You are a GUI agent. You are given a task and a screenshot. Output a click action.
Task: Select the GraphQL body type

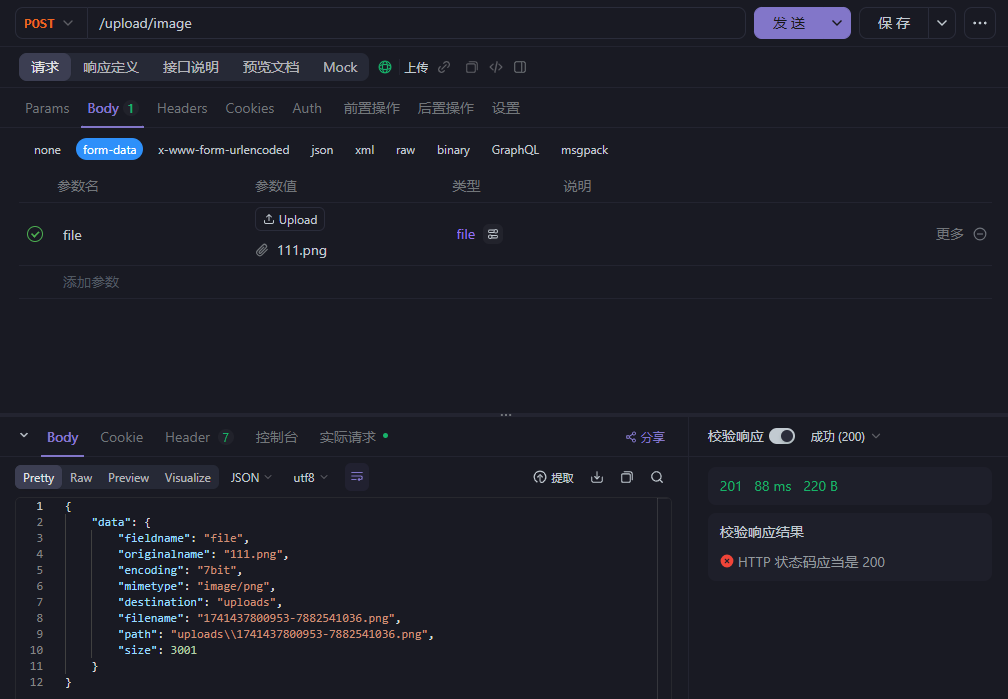(515, 150)
